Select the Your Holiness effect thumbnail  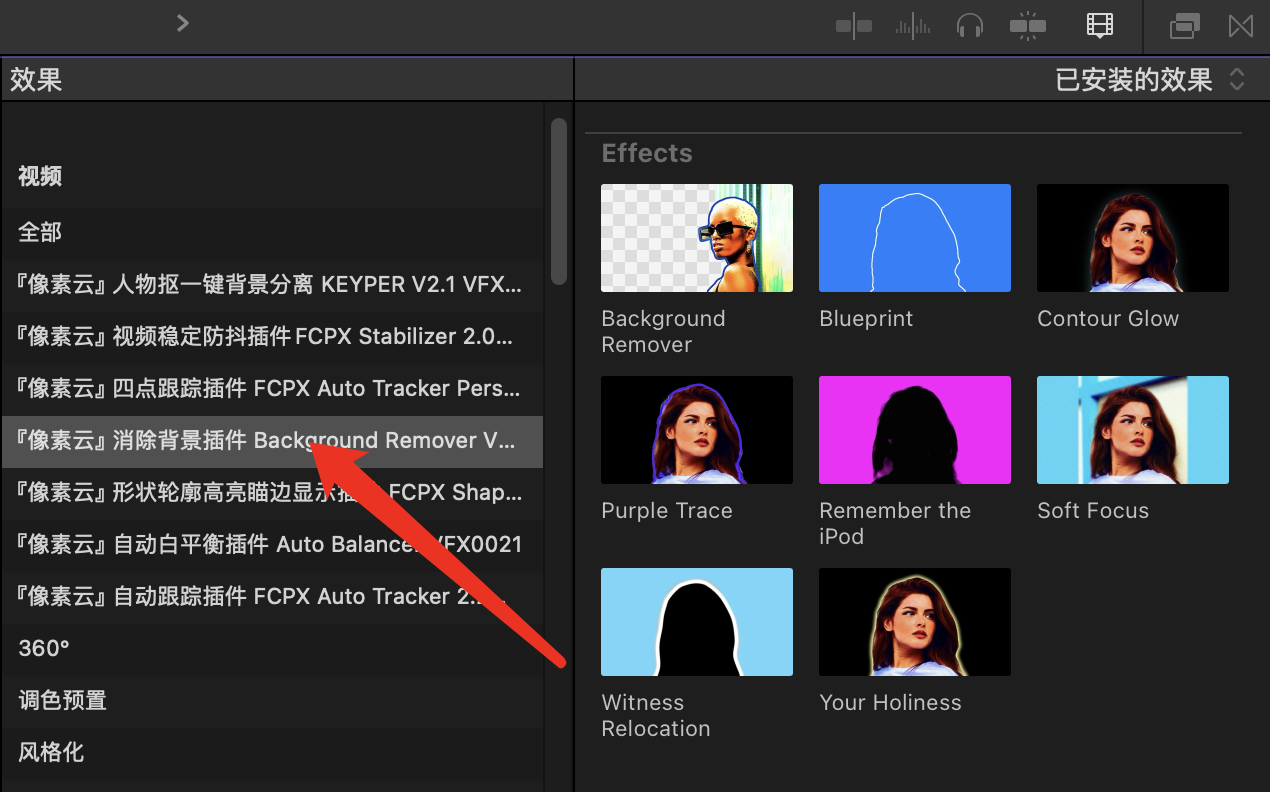pyautogui.click(x=915, y=622)
